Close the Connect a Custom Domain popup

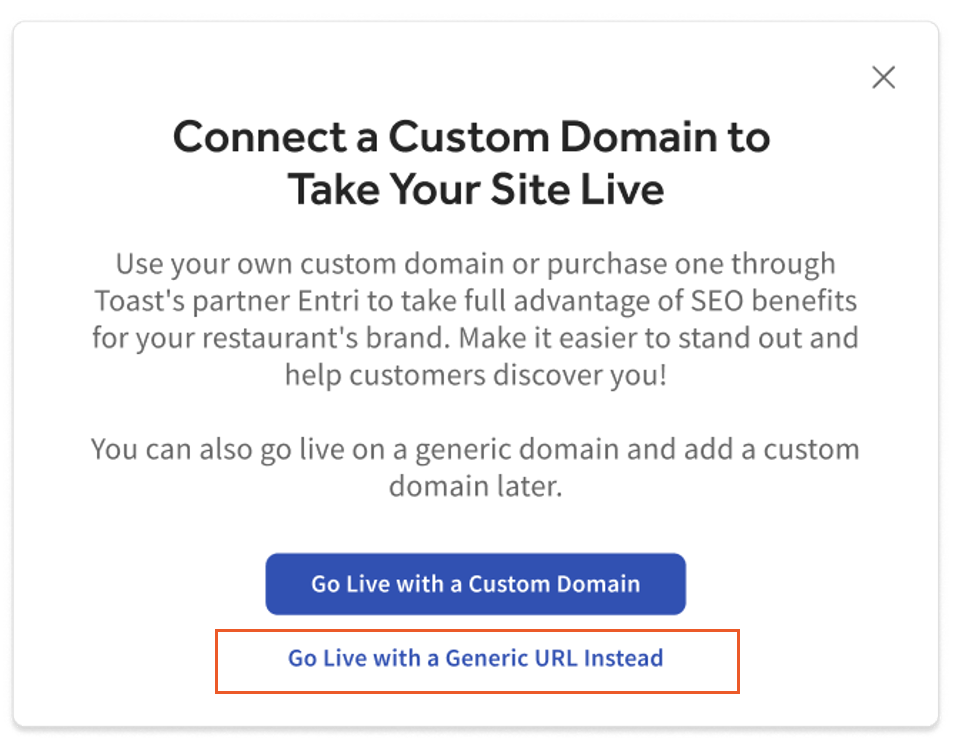tap(884, 77)
